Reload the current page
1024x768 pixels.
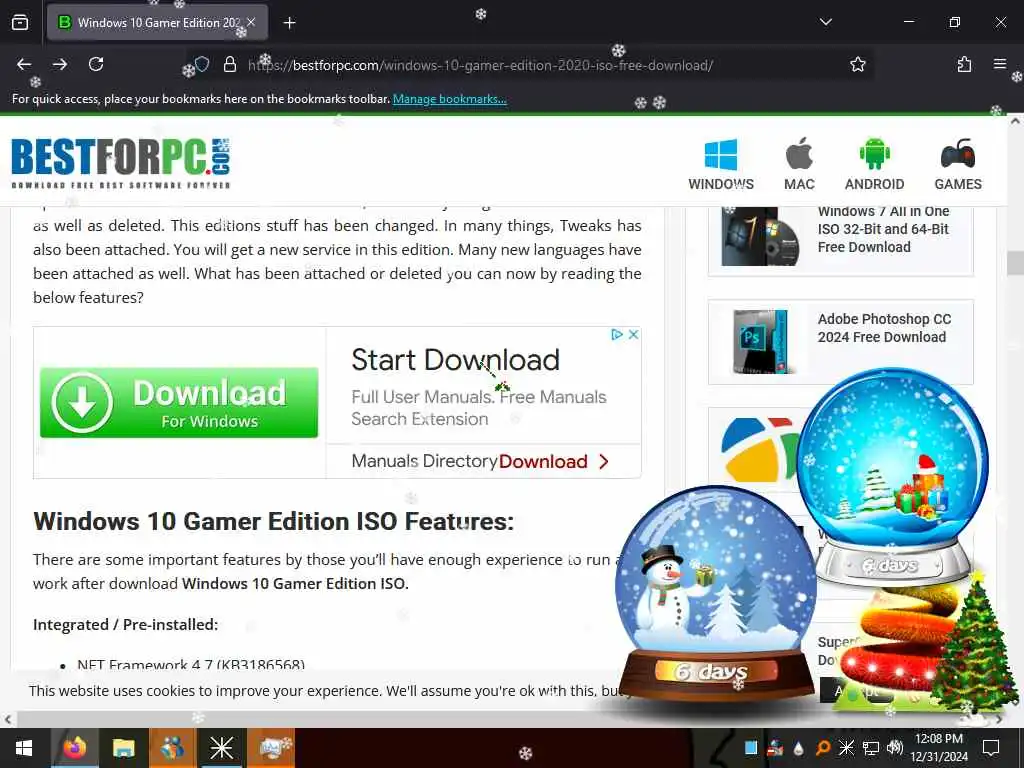click(x=96, y=65)
